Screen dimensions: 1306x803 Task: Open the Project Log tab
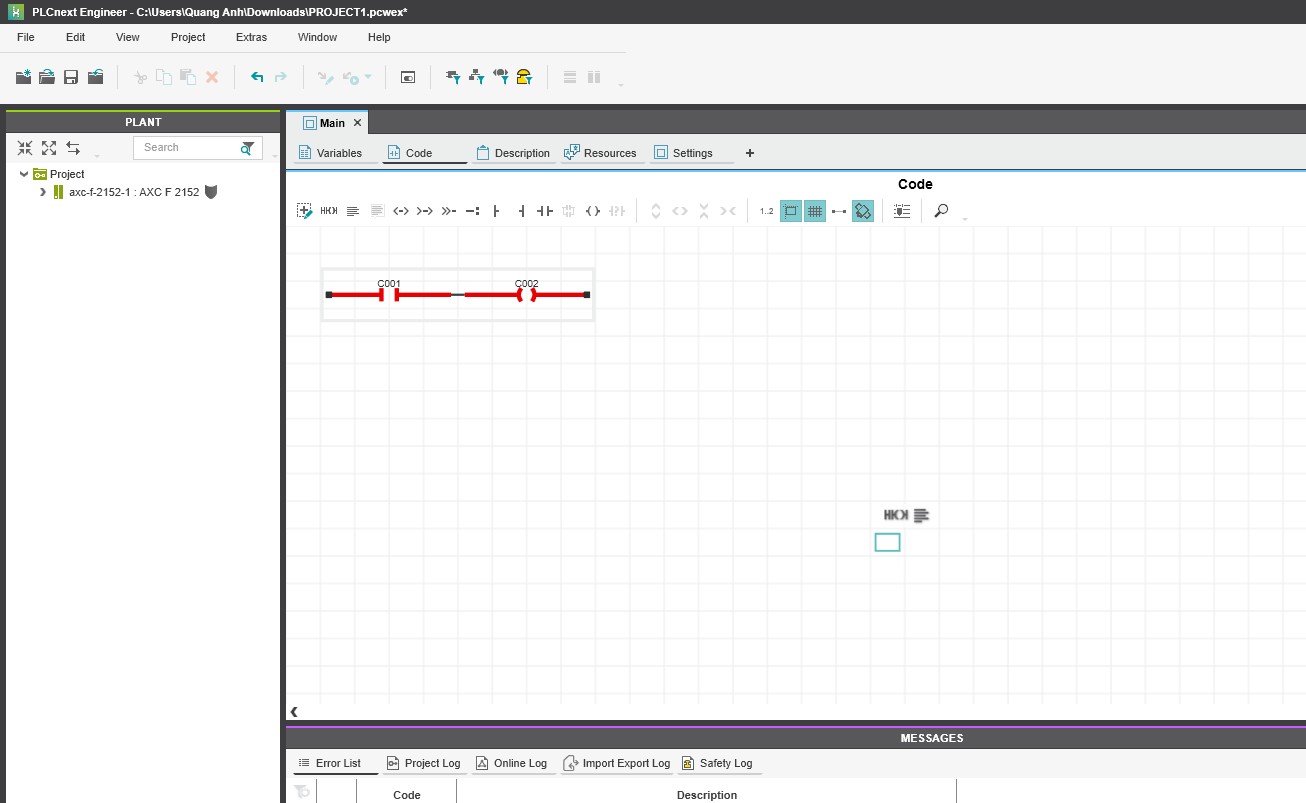coord(422,763)
